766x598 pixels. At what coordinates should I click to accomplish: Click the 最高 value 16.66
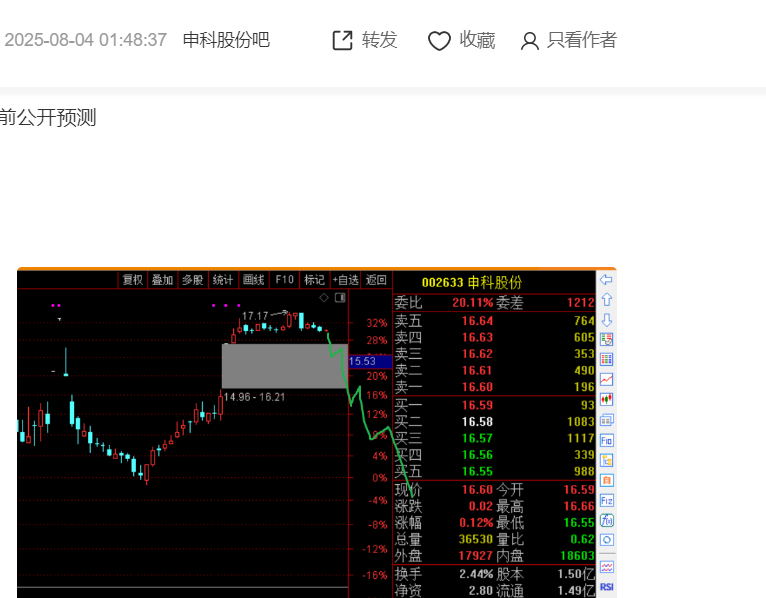tap(579, 506)
